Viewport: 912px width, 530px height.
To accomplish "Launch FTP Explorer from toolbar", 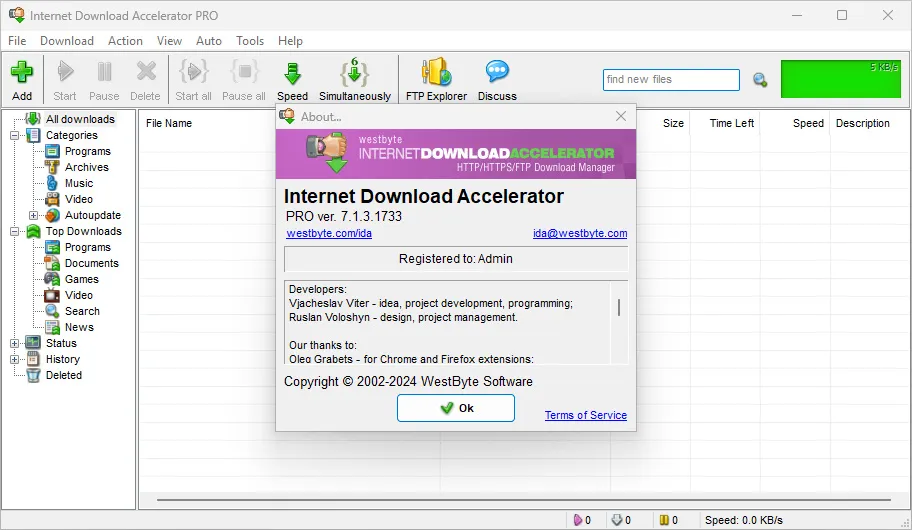I will [436, 80].
